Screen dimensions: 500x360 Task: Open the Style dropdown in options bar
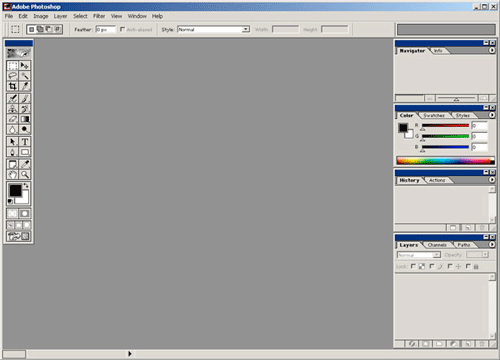pos(246,29)
